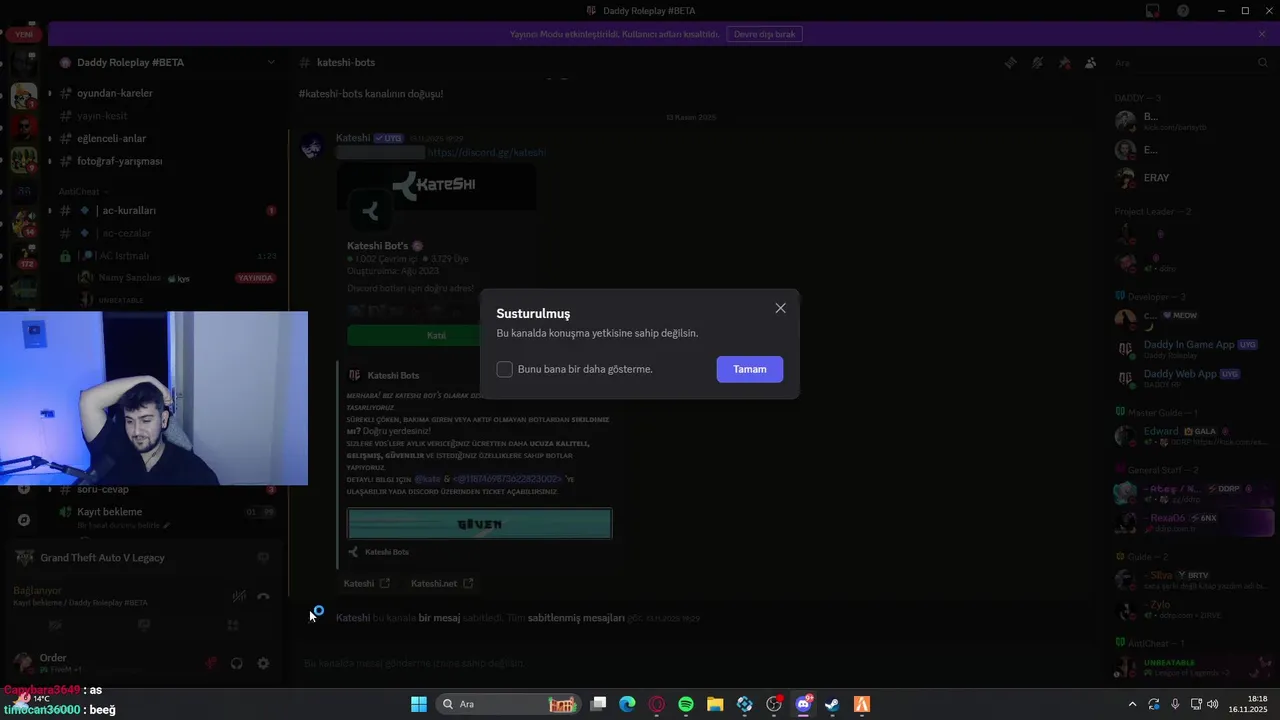Open Steam from taskbar

click(x=832, y=704)
